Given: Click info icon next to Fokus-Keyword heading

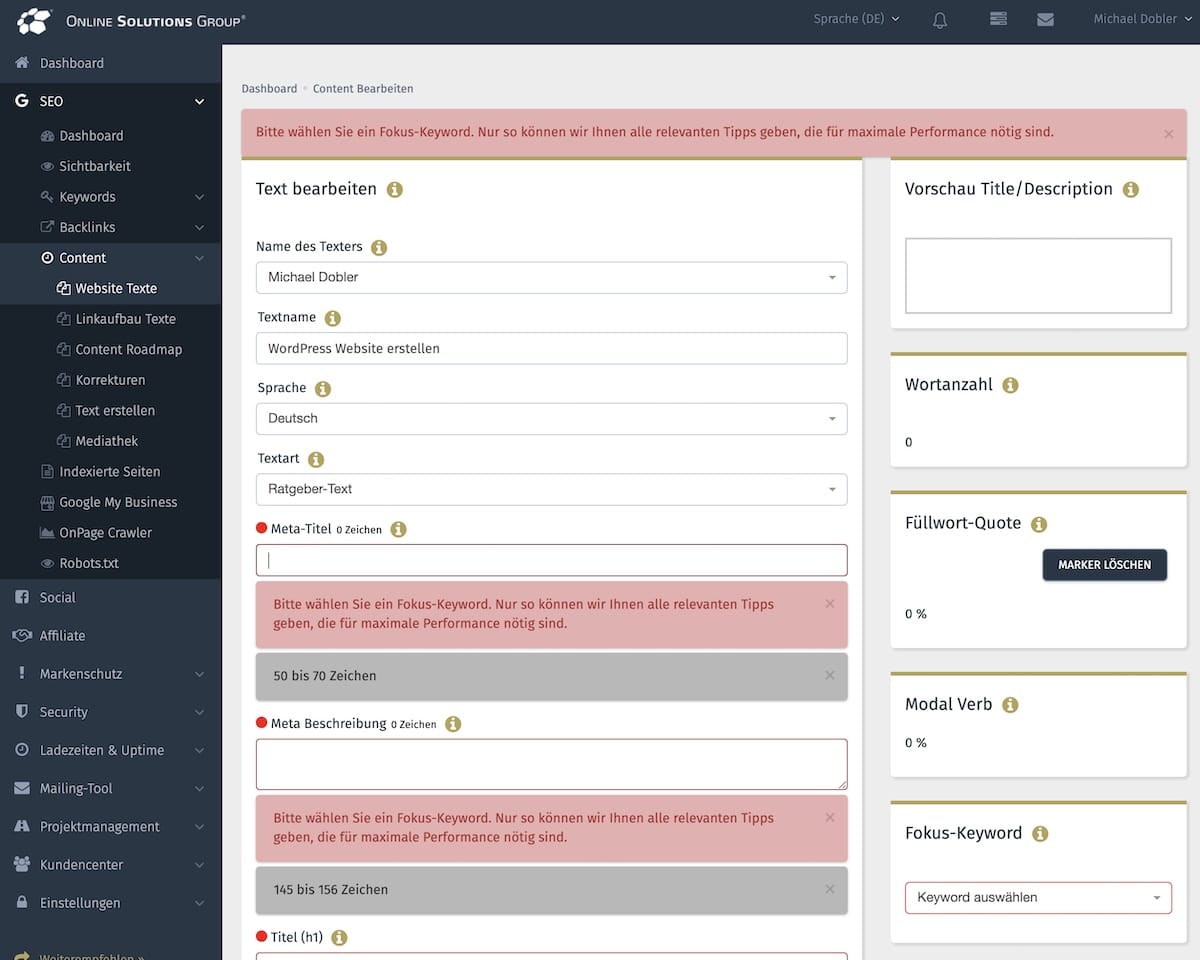Looking at the screenshot, I should pos(1040,834).
